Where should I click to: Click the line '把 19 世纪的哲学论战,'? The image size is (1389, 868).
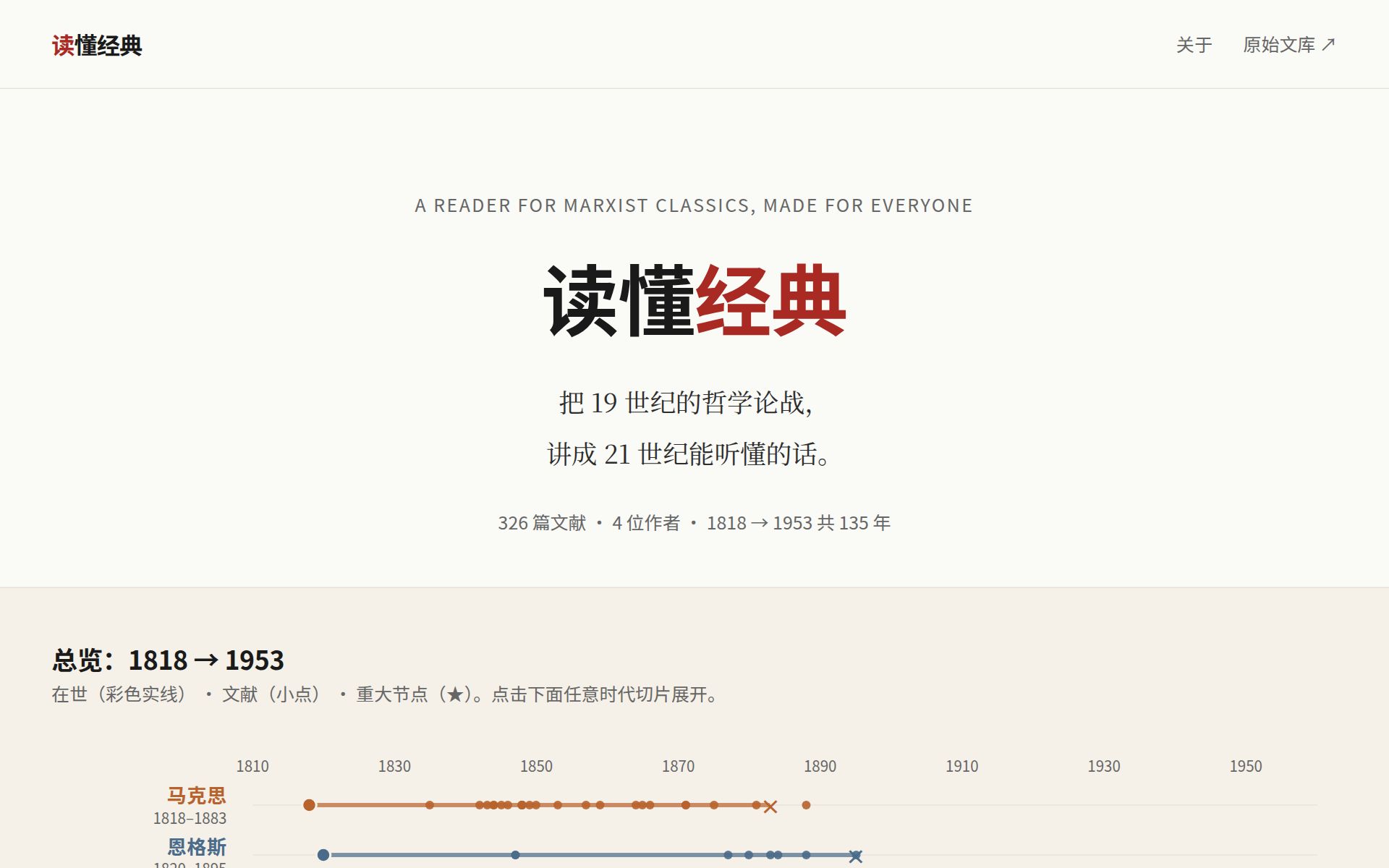point(686,403)
